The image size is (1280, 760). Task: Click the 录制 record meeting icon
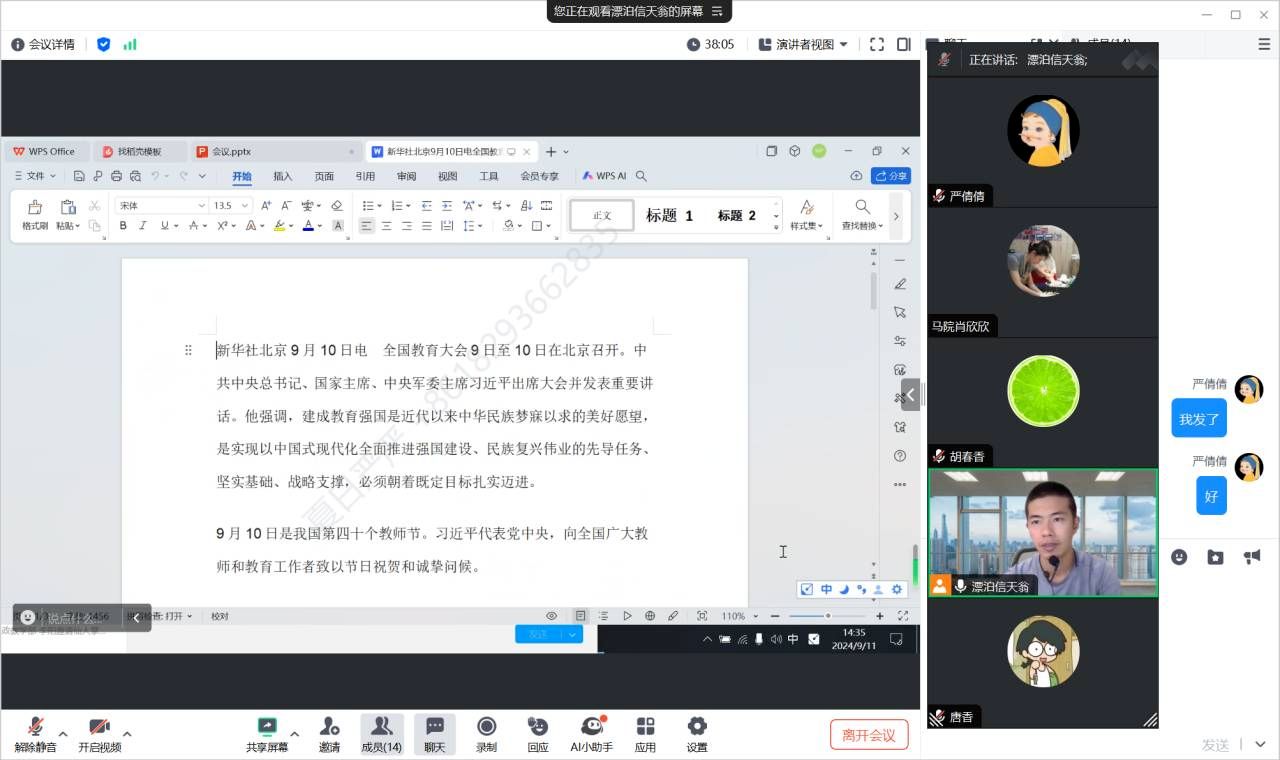point(487,727)
